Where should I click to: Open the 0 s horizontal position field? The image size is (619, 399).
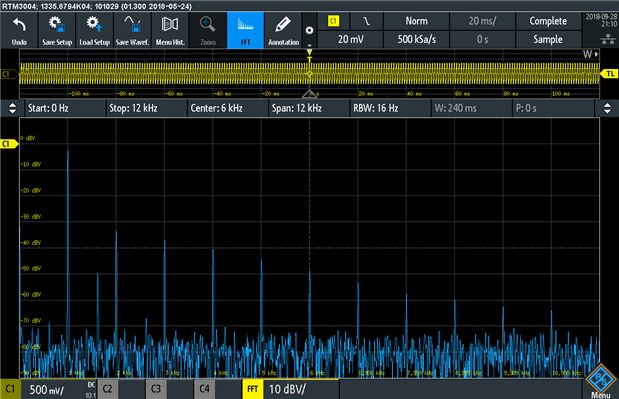click(482, 39)
